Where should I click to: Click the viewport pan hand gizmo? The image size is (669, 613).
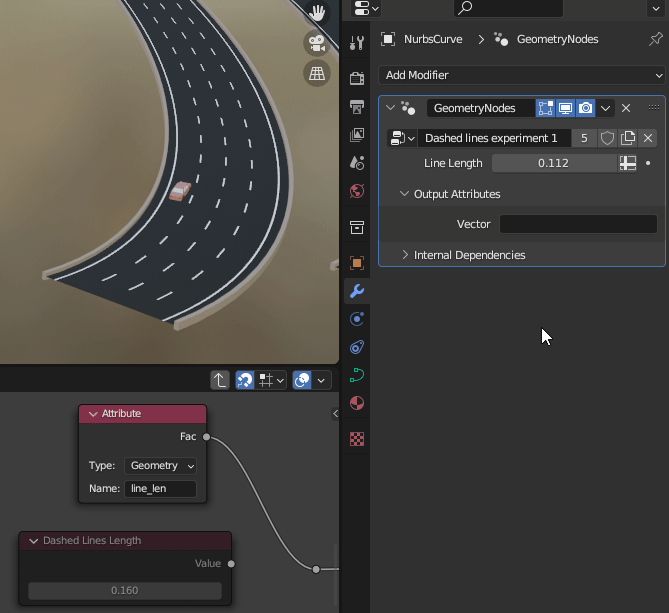(317, 13)
